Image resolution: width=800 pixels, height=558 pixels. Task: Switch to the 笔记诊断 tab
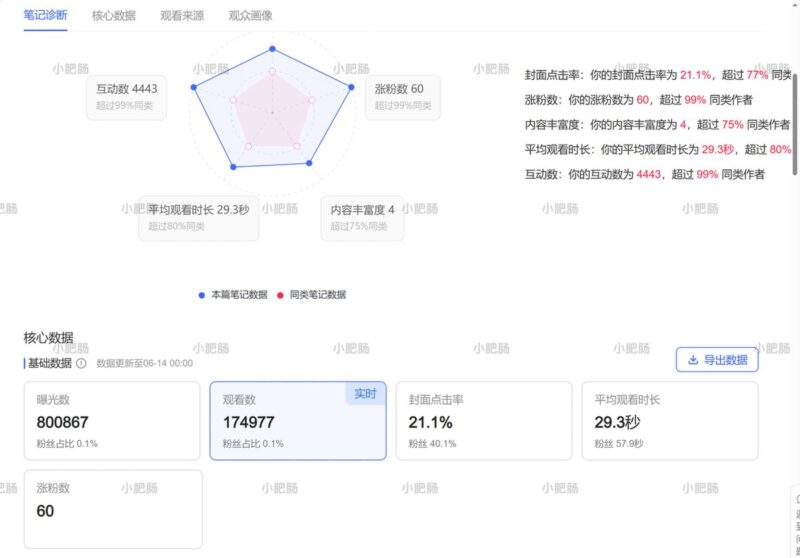[45, 15]
